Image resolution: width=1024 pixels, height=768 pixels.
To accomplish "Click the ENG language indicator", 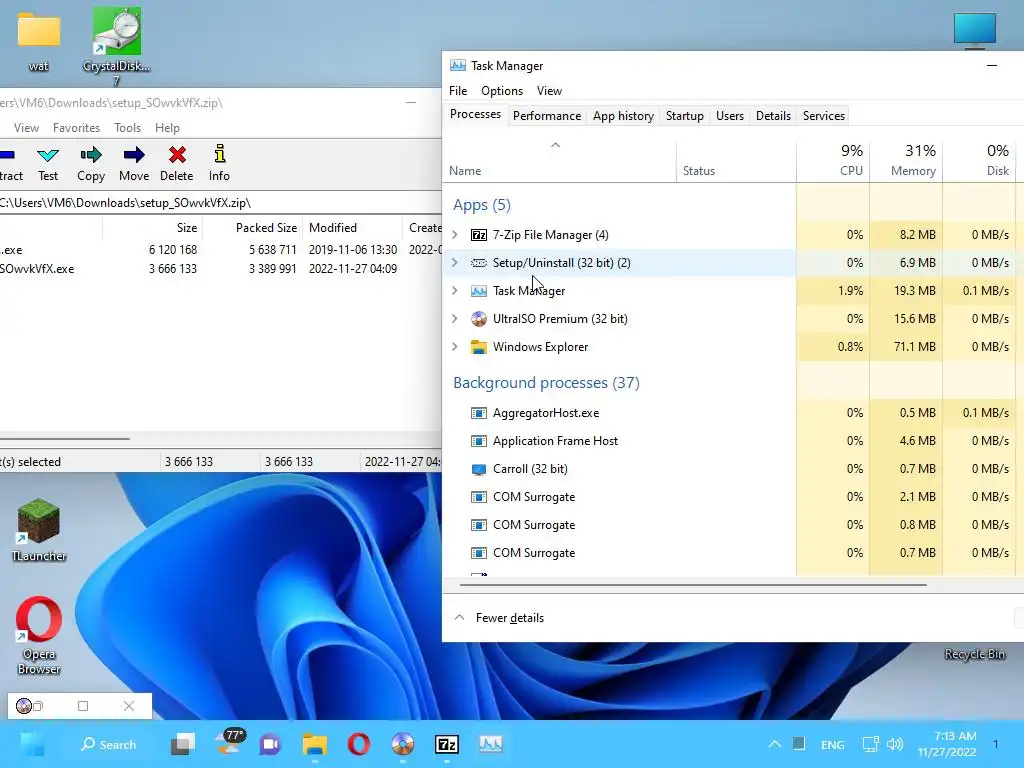I will pos(833,744).
